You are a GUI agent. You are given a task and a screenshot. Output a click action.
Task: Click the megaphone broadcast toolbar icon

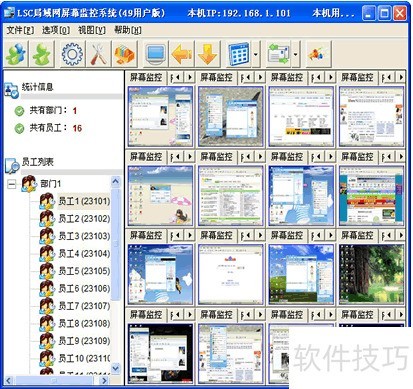[x=318, y=54]
